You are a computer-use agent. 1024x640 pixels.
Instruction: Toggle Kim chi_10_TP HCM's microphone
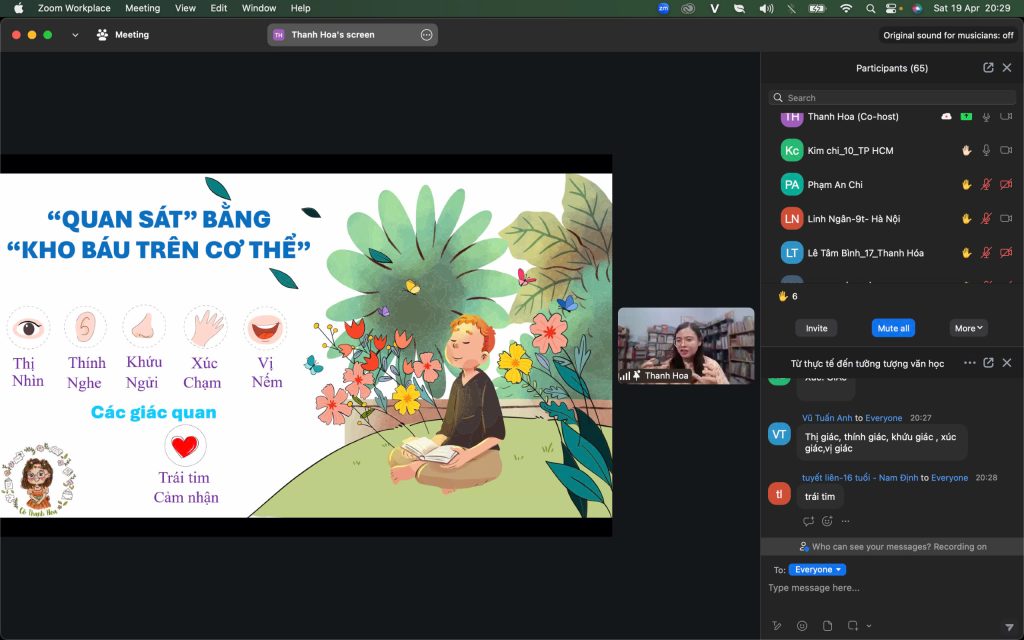click(x=986, y=150)
